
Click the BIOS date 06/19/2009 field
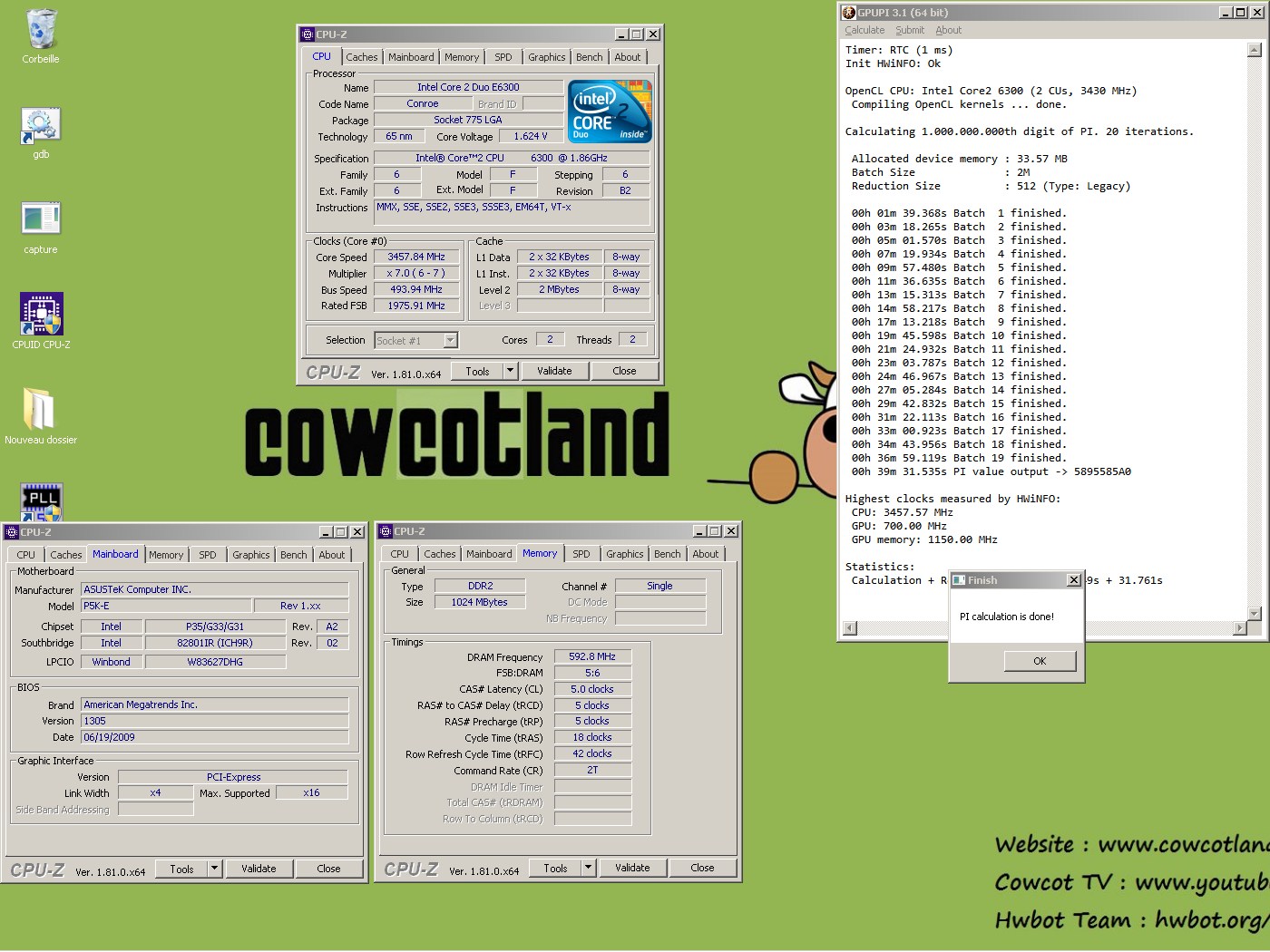[x=215, y=738]
